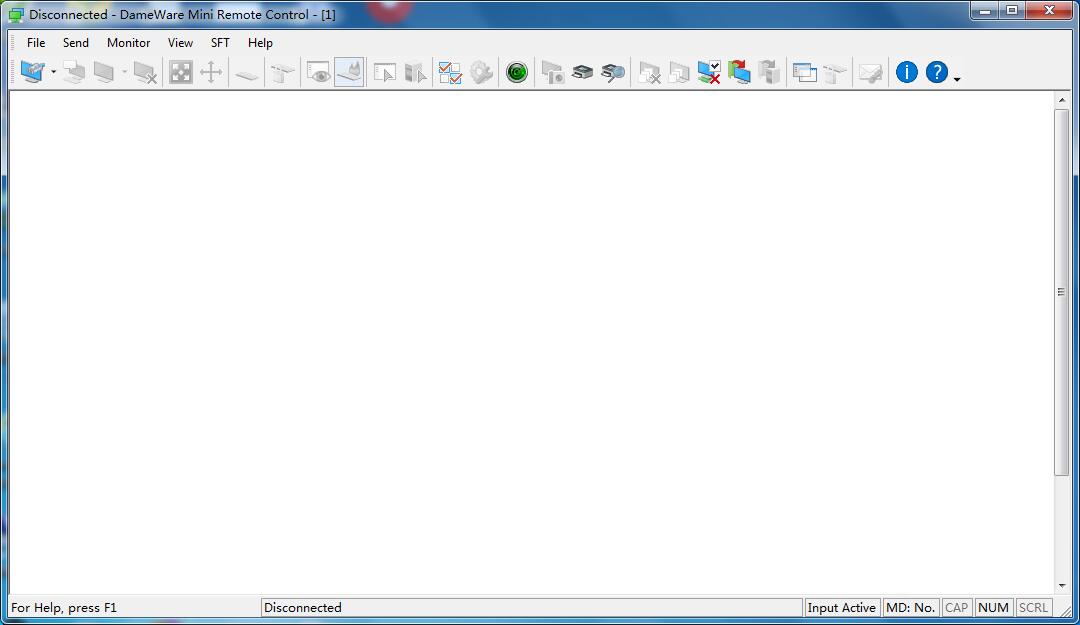Expand the toolbar options arrow after help icon

click(957, 79)
